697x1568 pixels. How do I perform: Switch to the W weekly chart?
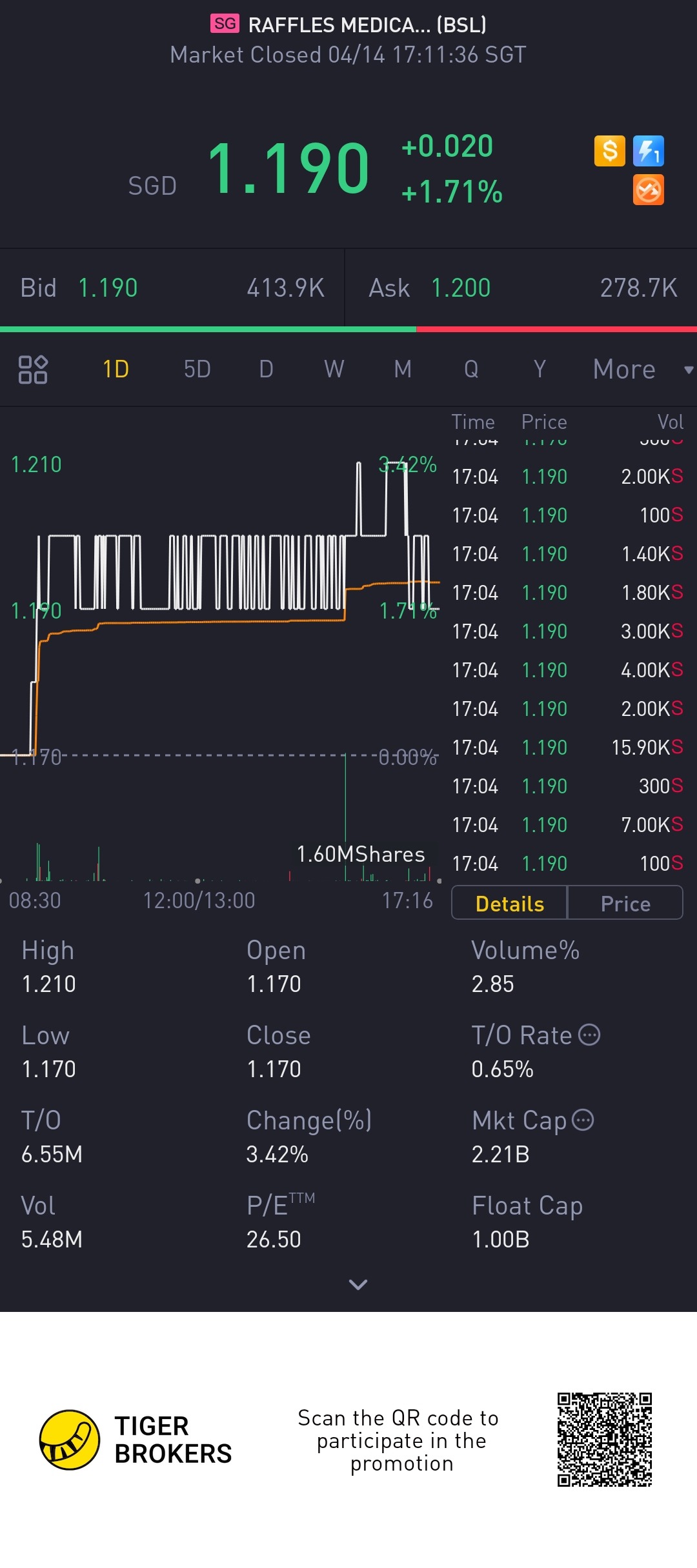point(334,370)
